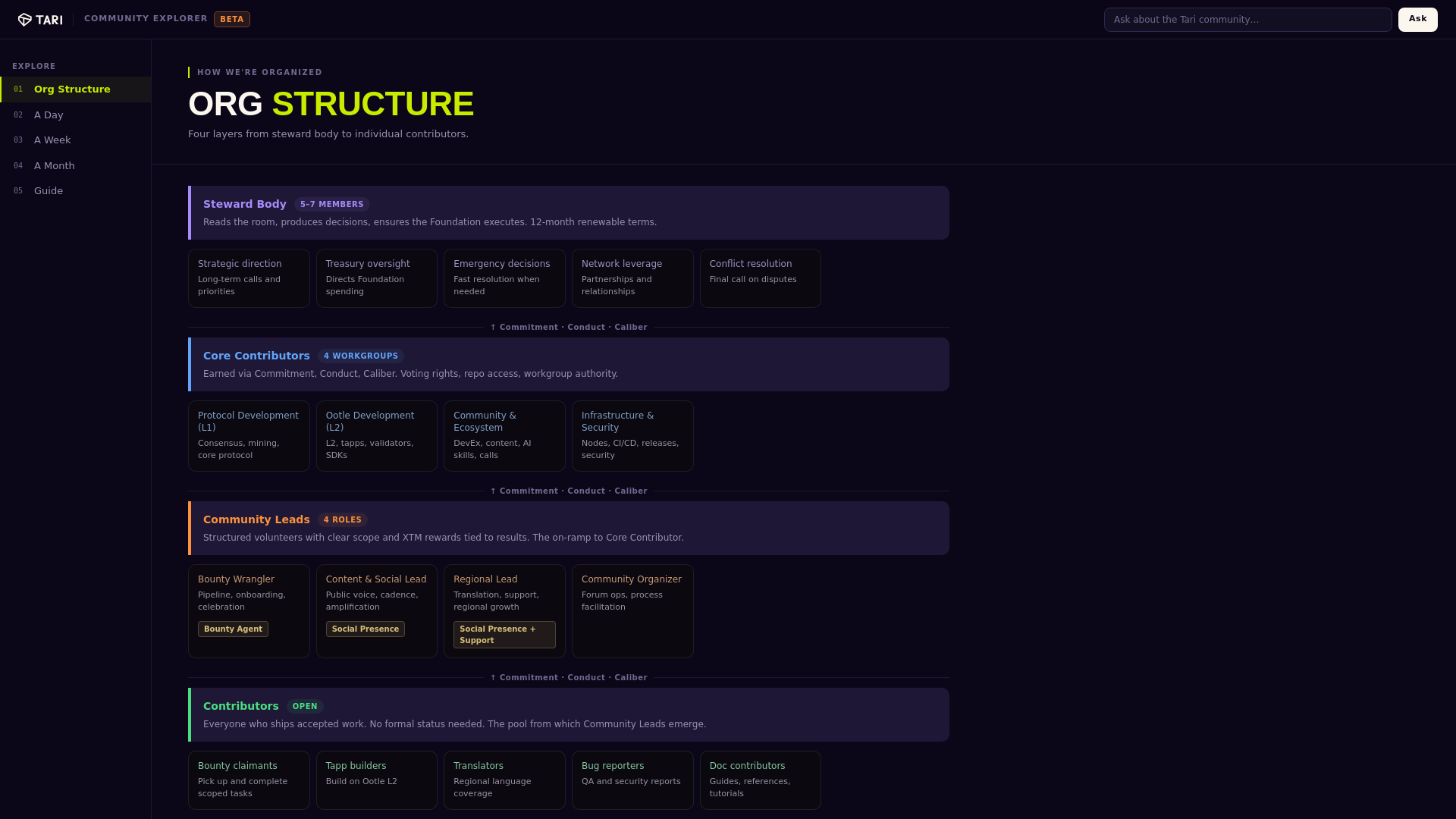Click the Steward Body heading
The width and height of the screenshot is (1456, 819).
245,204
